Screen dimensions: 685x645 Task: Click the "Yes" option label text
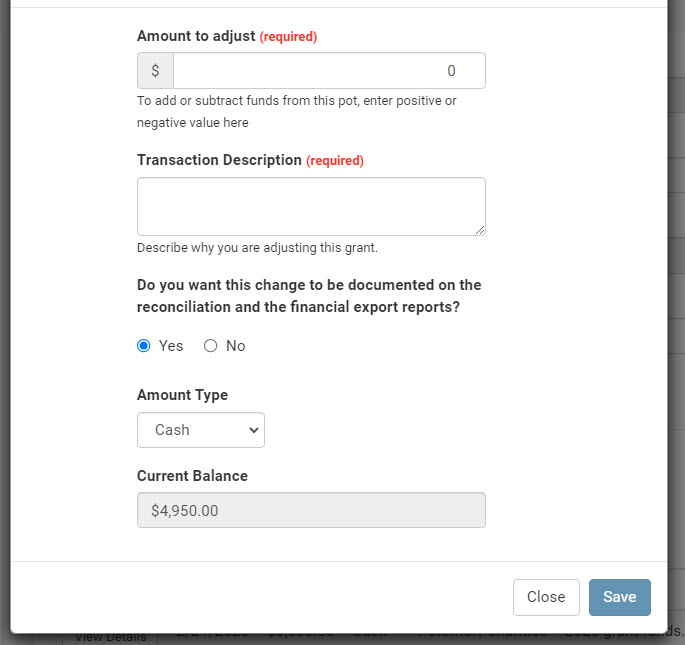[x=171, y=346]
